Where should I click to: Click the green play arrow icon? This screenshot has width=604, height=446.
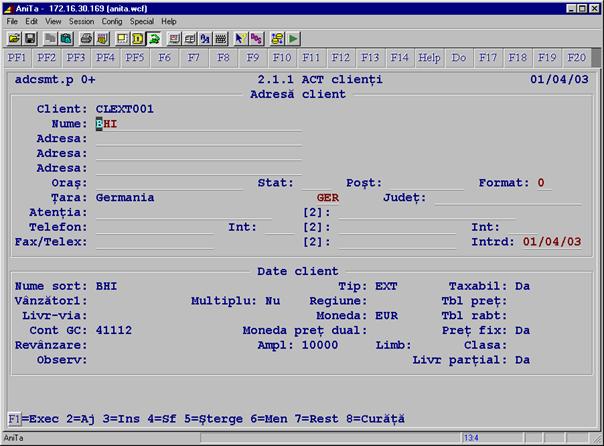tap(294, 38)
